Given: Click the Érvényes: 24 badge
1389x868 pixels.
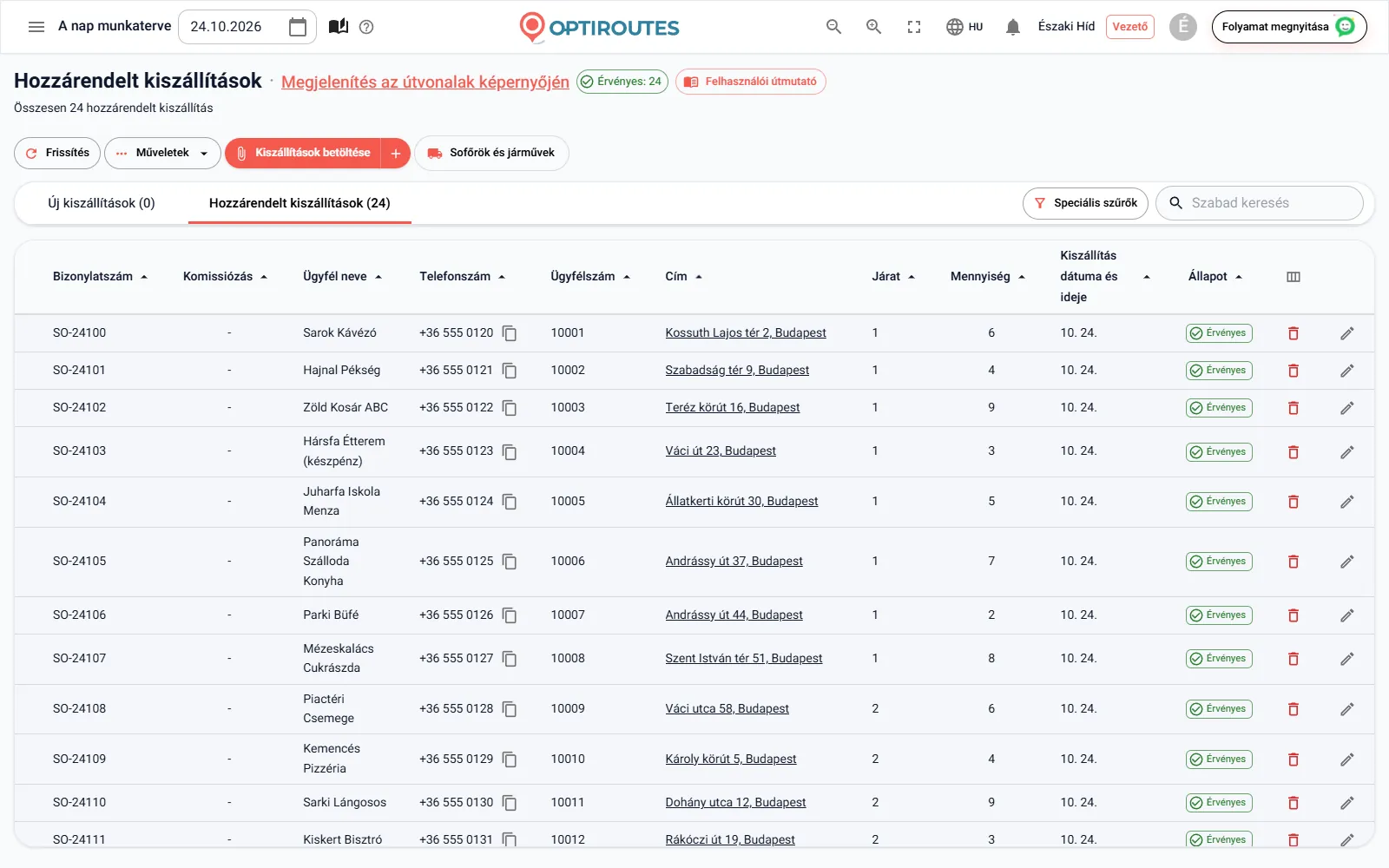Looking at the screenshot, I should pyautogui.click(x=622, y=82).
